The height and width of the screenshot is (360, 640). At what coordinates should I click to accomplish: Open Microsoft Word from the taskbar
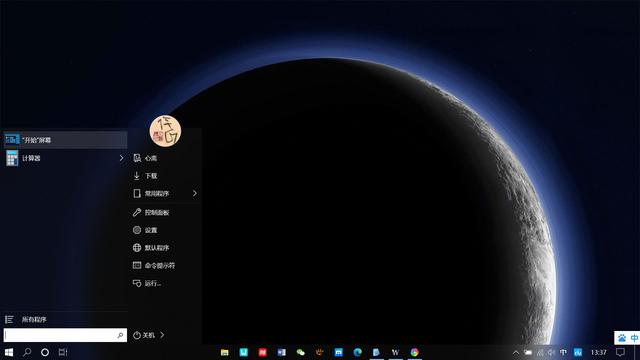point(282,352)
